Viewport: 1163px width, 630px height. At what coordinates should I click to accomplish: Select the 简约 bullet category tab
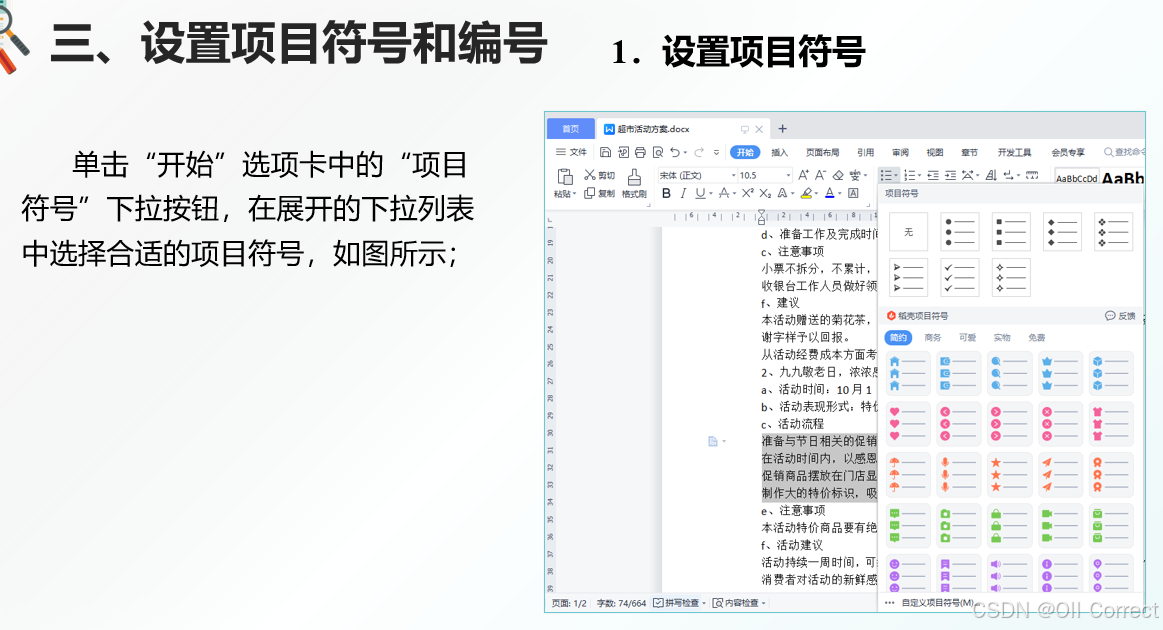(x=898, y=337)
